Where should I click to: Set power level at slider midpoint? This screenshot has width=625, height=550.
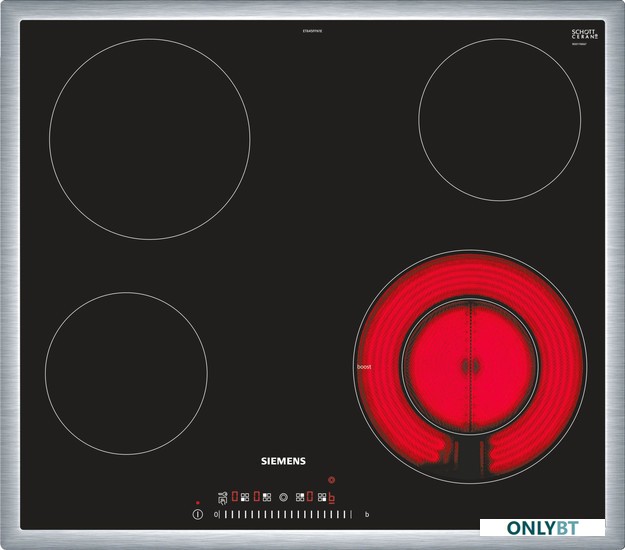pyautogui.click(x=285, y=514)
